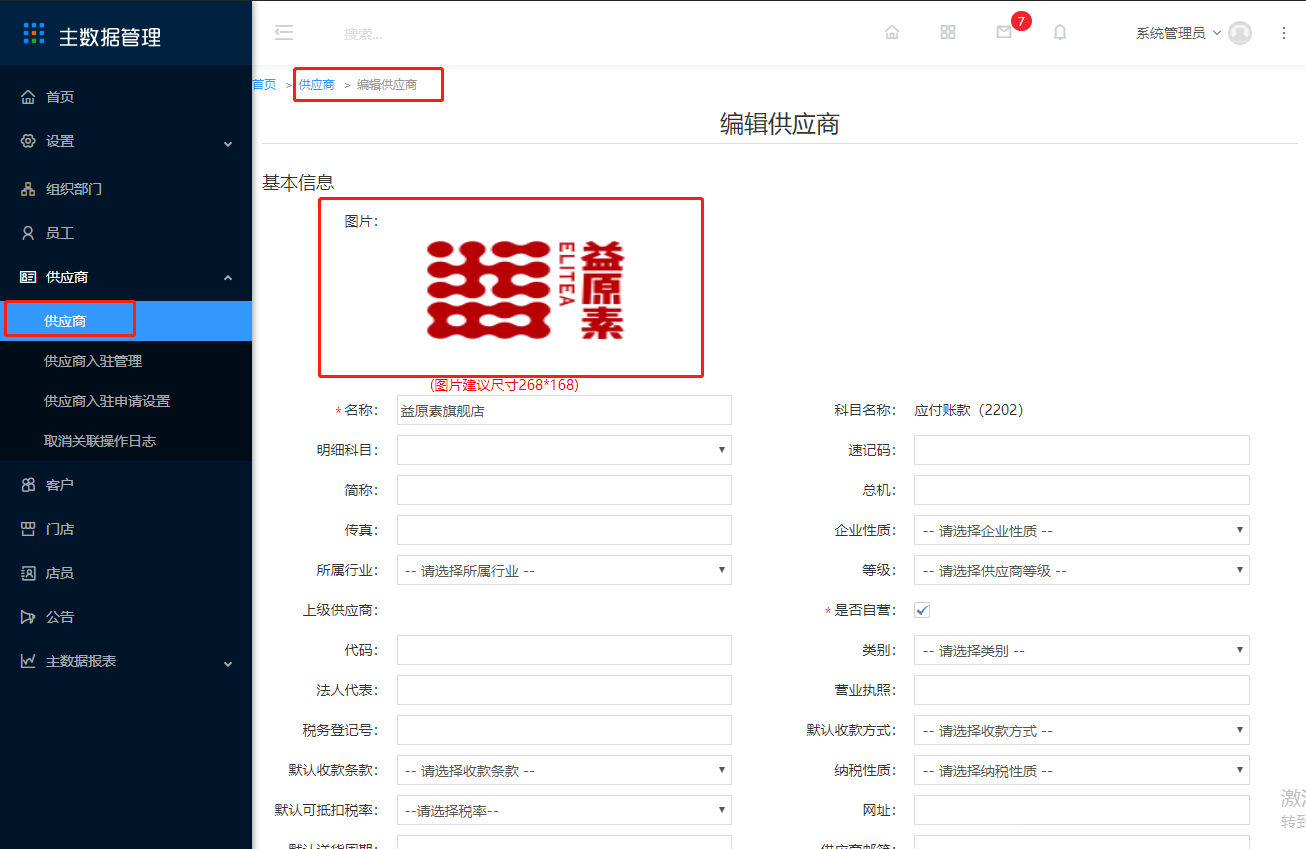
Task: Open the 所属行业 dropdown
Action: point(564,570)
